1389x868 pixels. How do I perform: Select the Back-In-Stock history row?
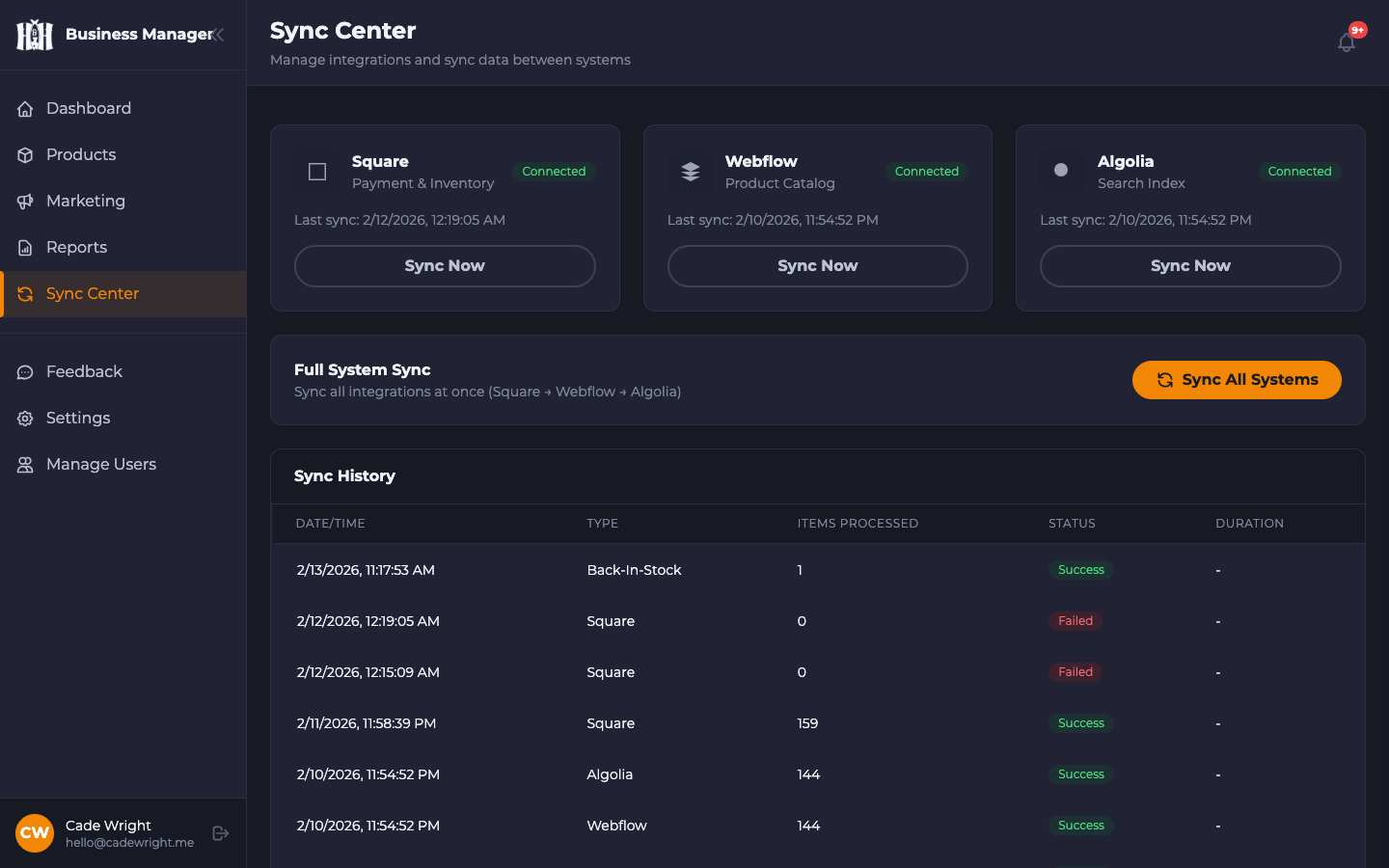pos(818,570)
